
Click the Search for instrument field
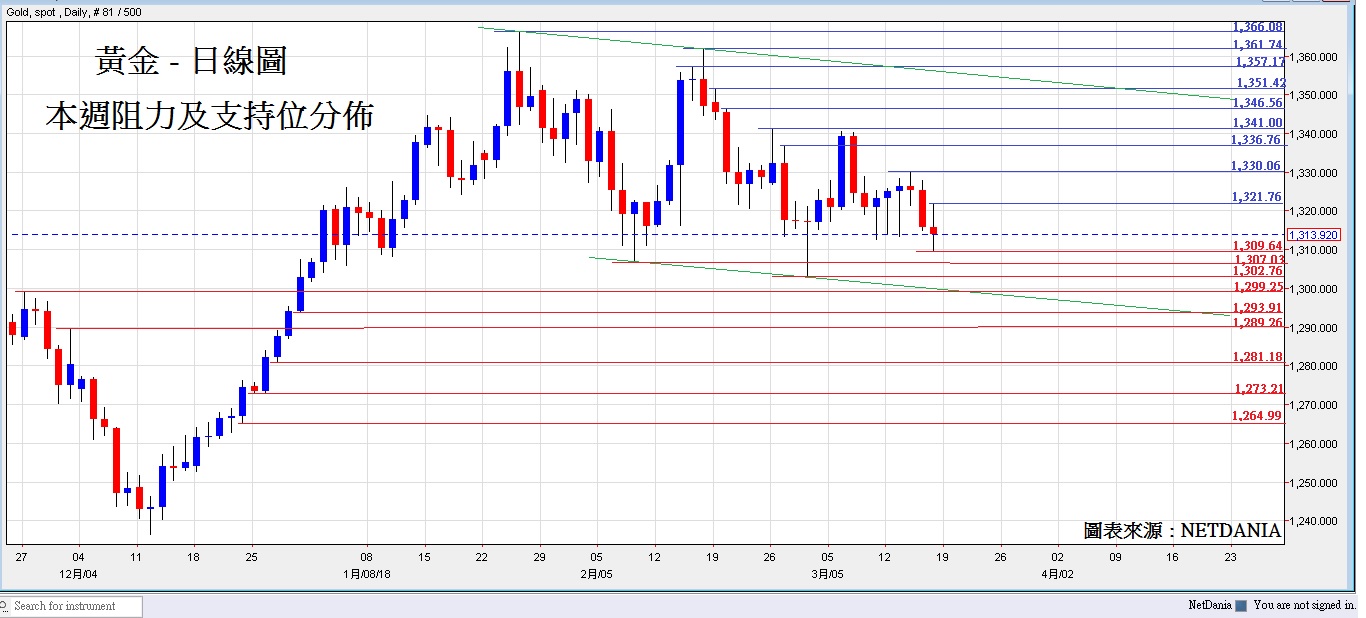pos(76,606)
